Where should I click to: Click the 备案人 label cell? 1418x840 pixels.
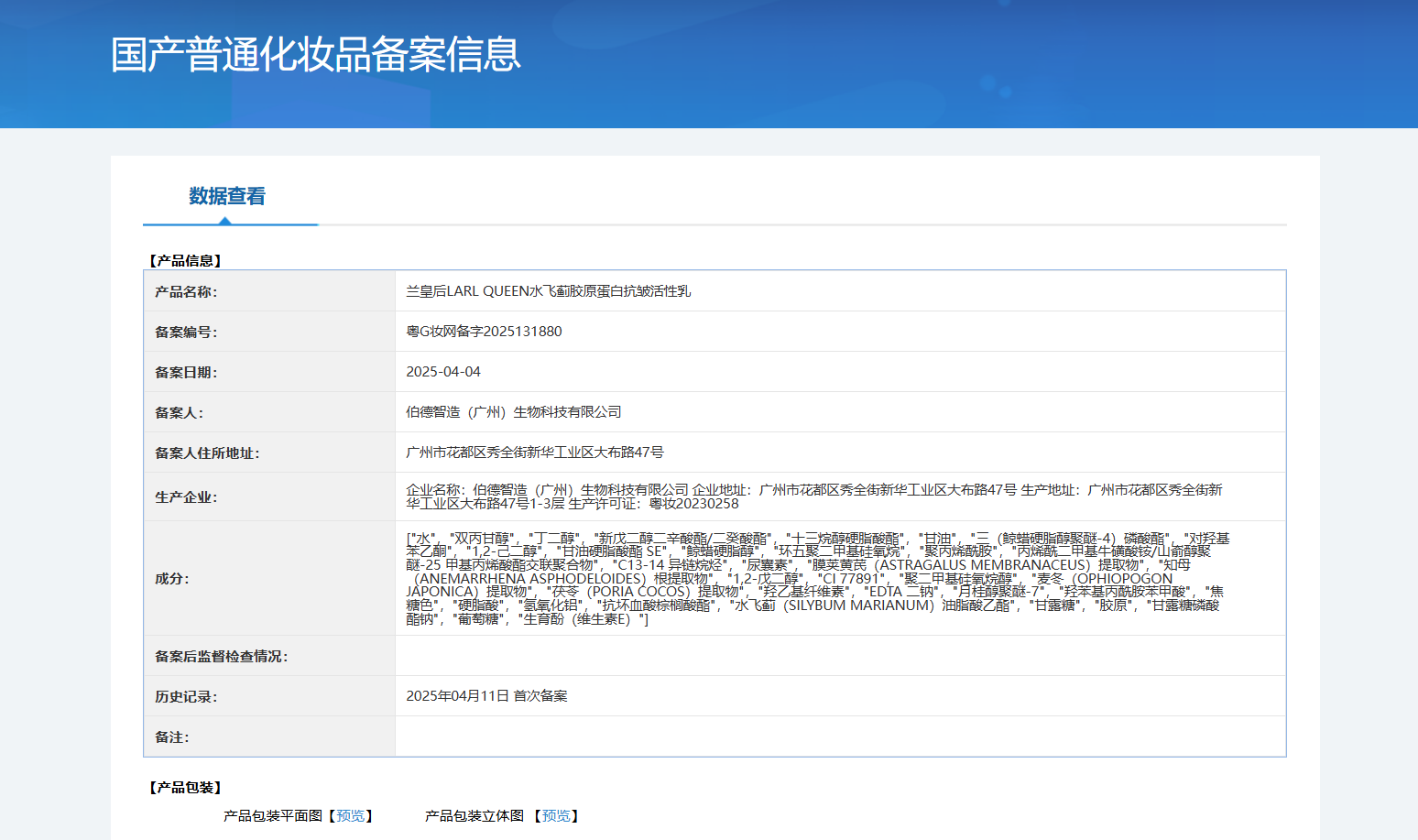coord(269,412)
